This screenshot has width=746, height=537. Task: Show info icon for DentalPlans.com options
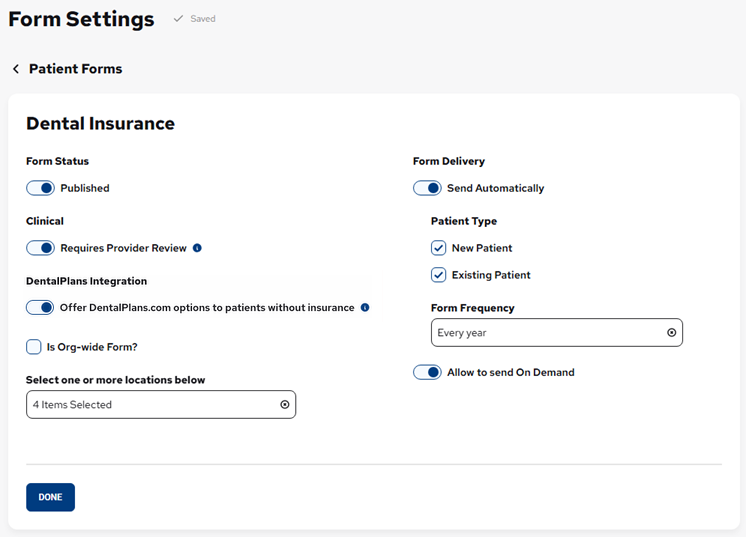(x=365, y=308)
